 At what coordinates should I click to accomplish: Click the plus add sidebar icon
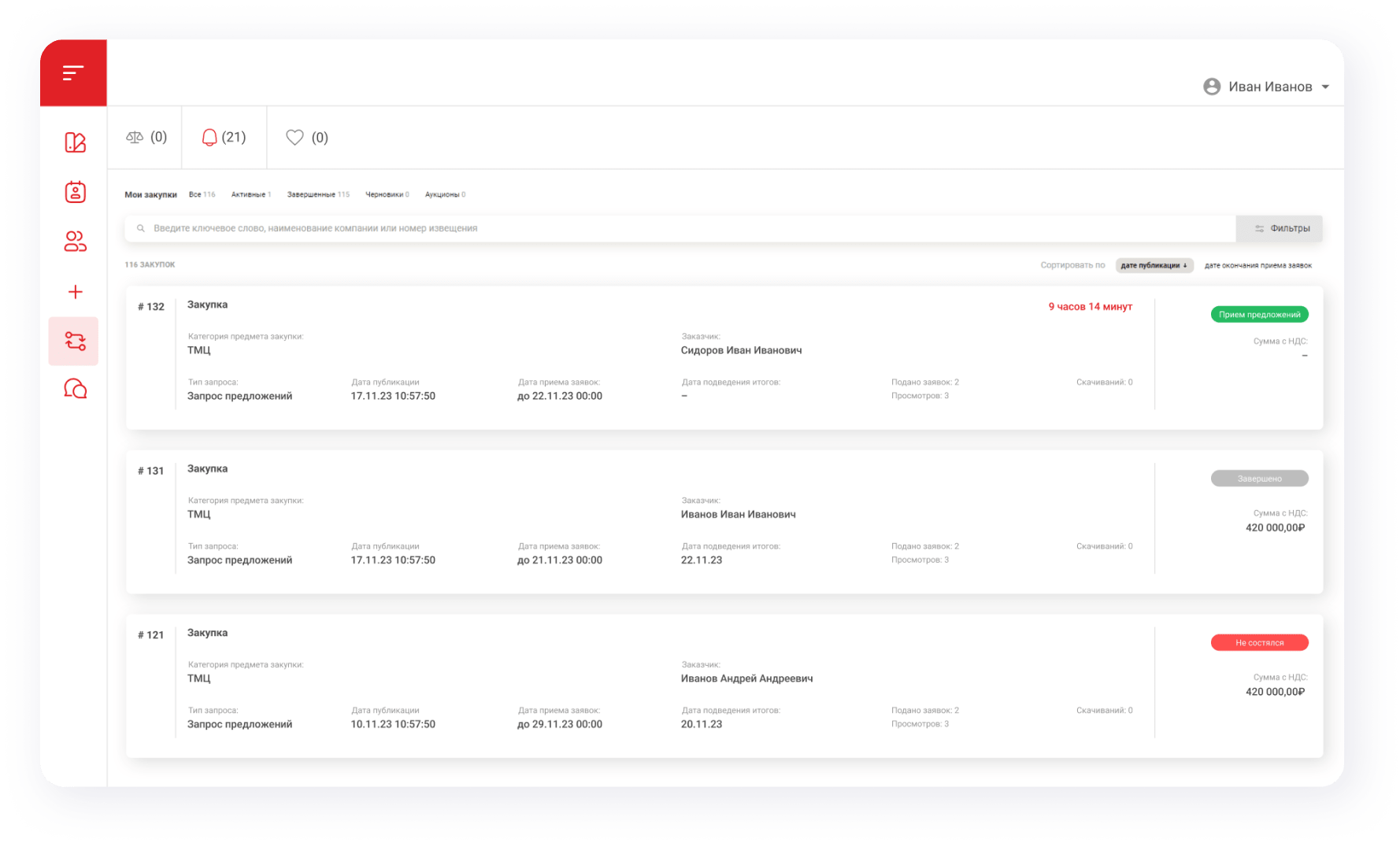(x=75, y=292)
